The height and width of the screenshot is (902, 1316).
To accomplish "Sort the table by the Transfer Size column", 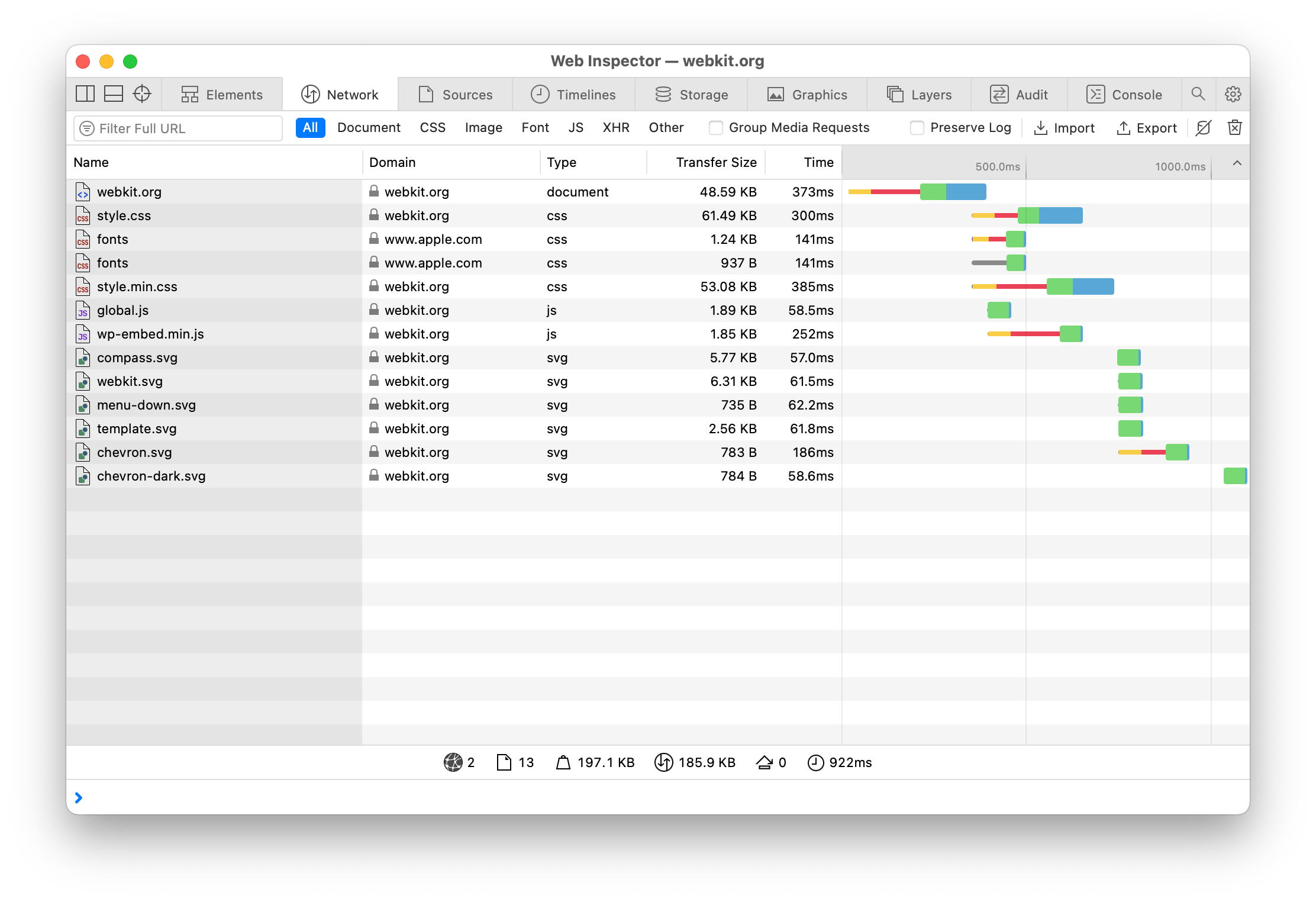I will [716, 163].
